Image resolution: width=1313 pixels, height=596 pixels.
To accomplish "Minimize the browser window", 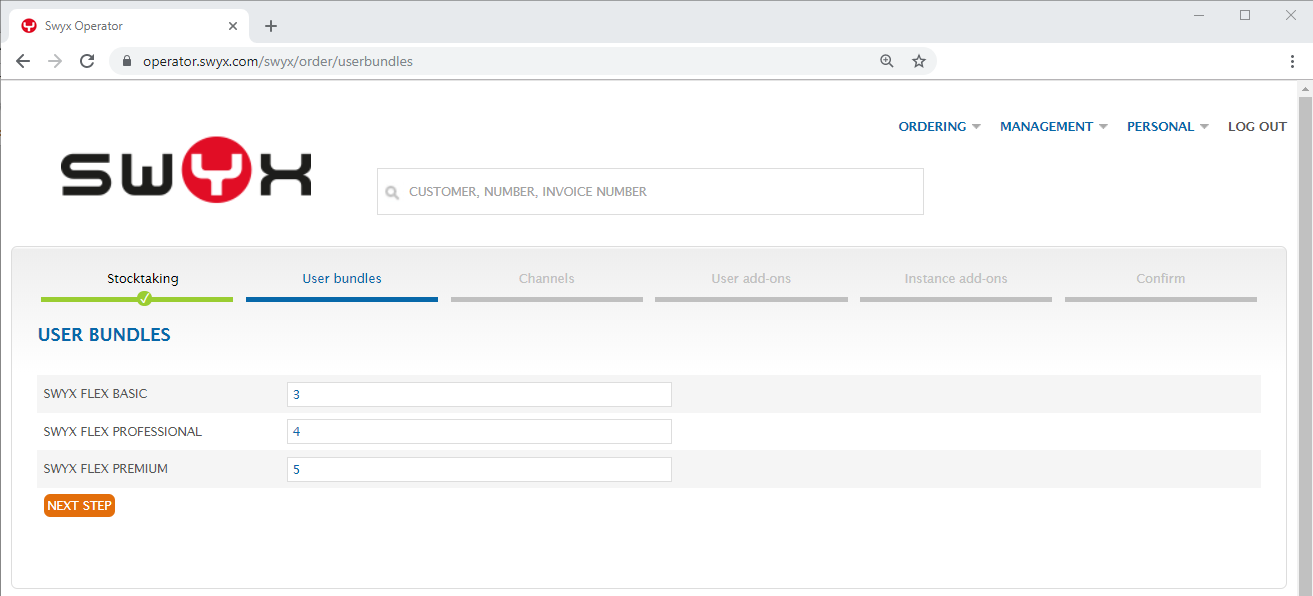I will (x=1201, y=15).
